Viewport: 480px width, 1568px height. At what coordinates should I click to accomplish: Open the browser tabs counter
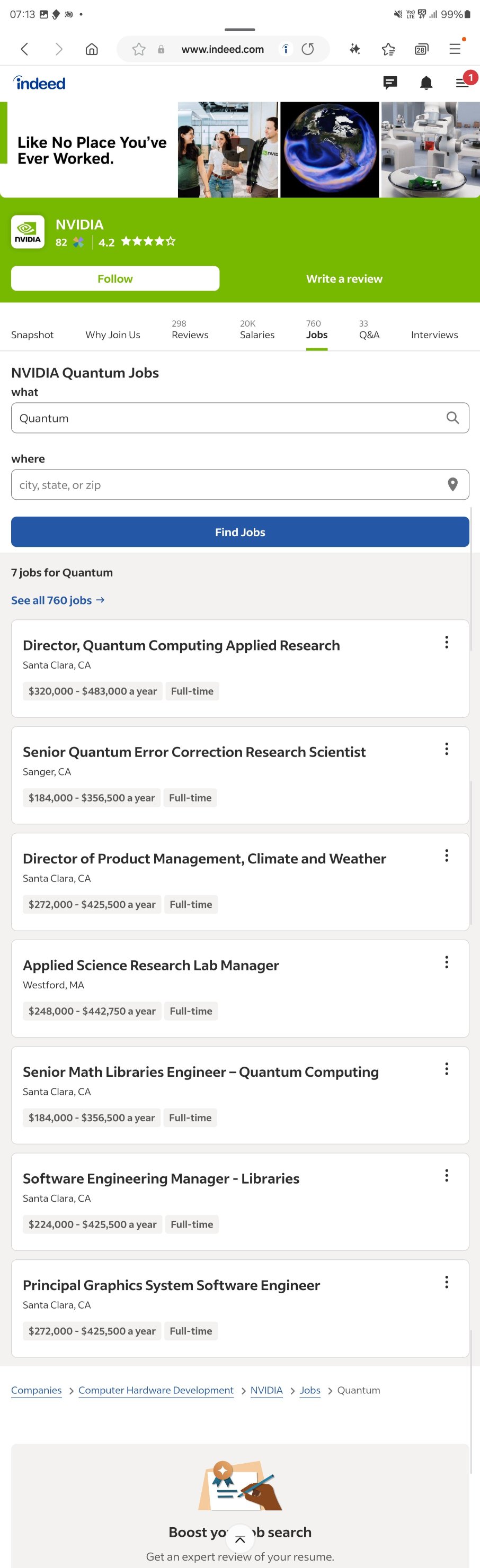pyautogui.click(x=421, y=49)
